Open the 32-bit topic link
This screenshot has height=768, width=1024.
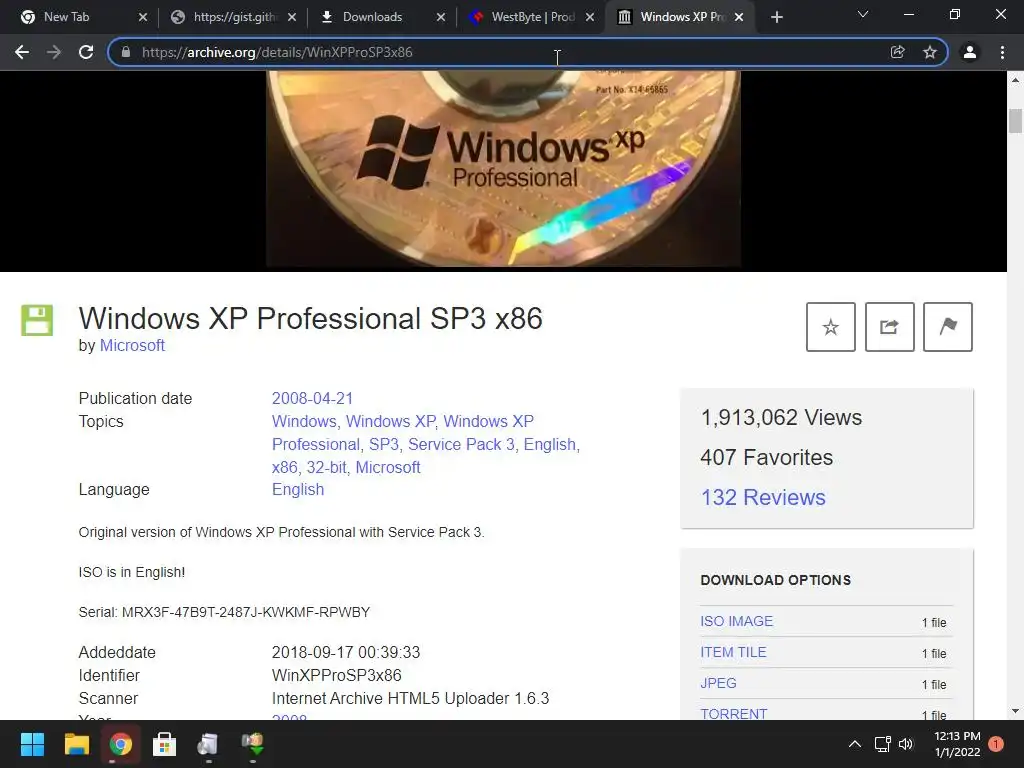(327, 468)
